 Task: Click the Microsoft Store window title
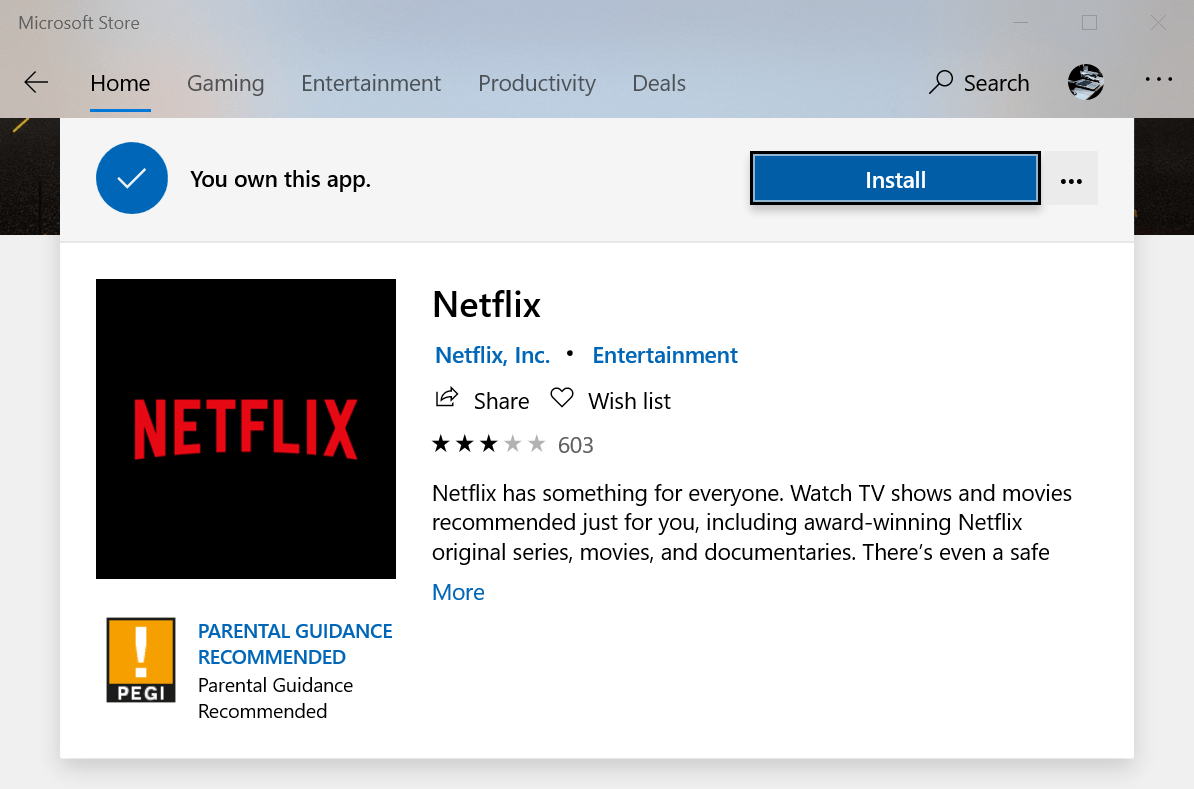coord(79,23)
